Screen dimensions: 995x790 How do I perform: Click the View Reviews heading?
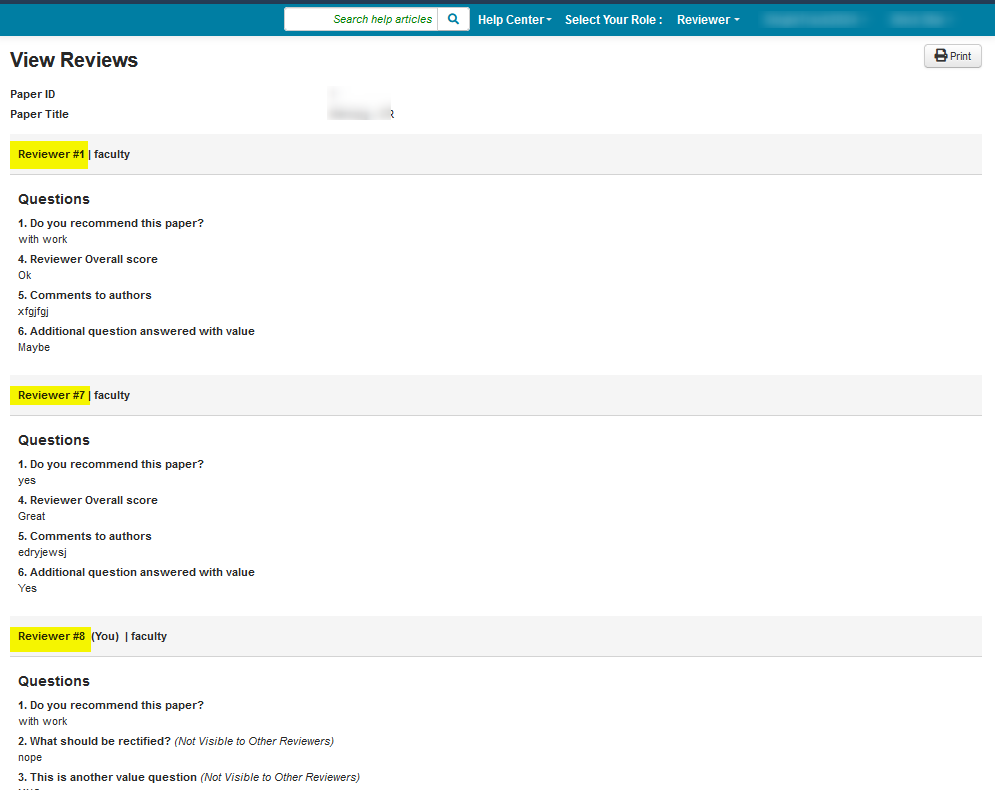coord(74,60)
